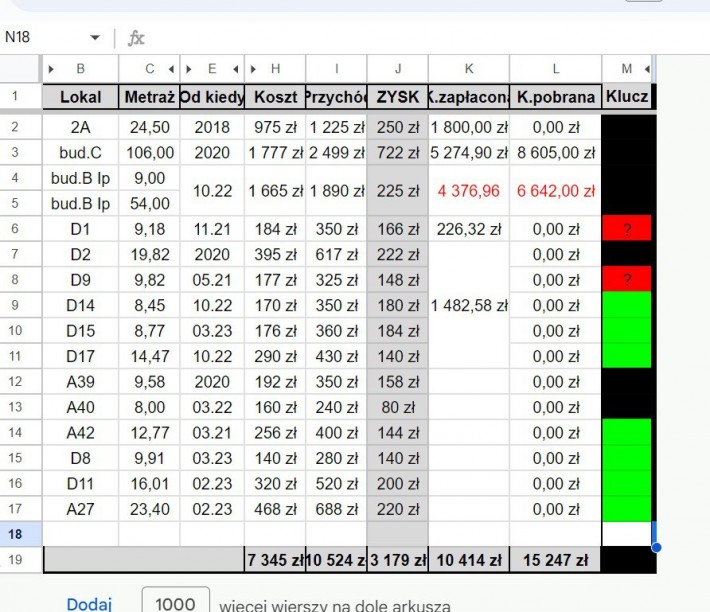
Task: Select column J header
Action: click(397, 68)
